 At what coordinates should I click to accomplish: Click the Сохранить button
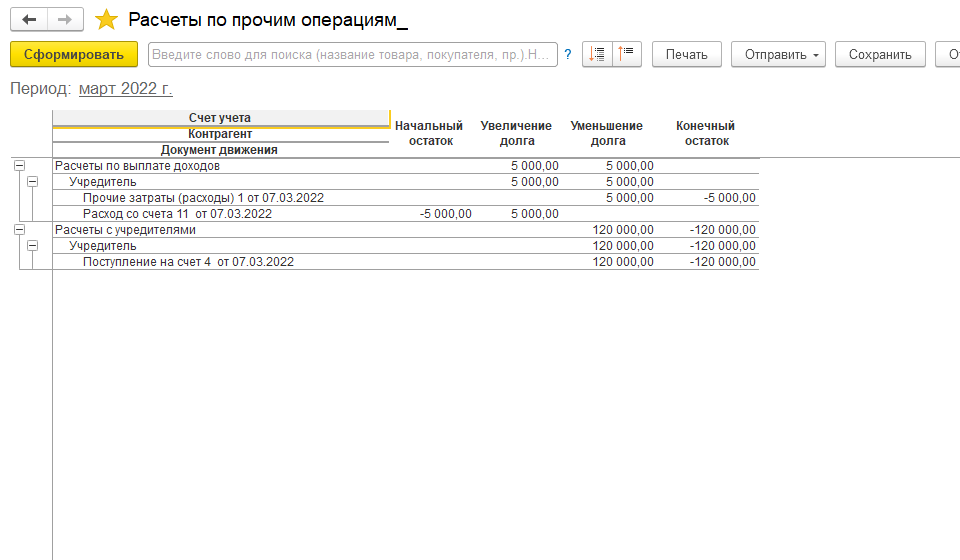click(x=880, y=55)
